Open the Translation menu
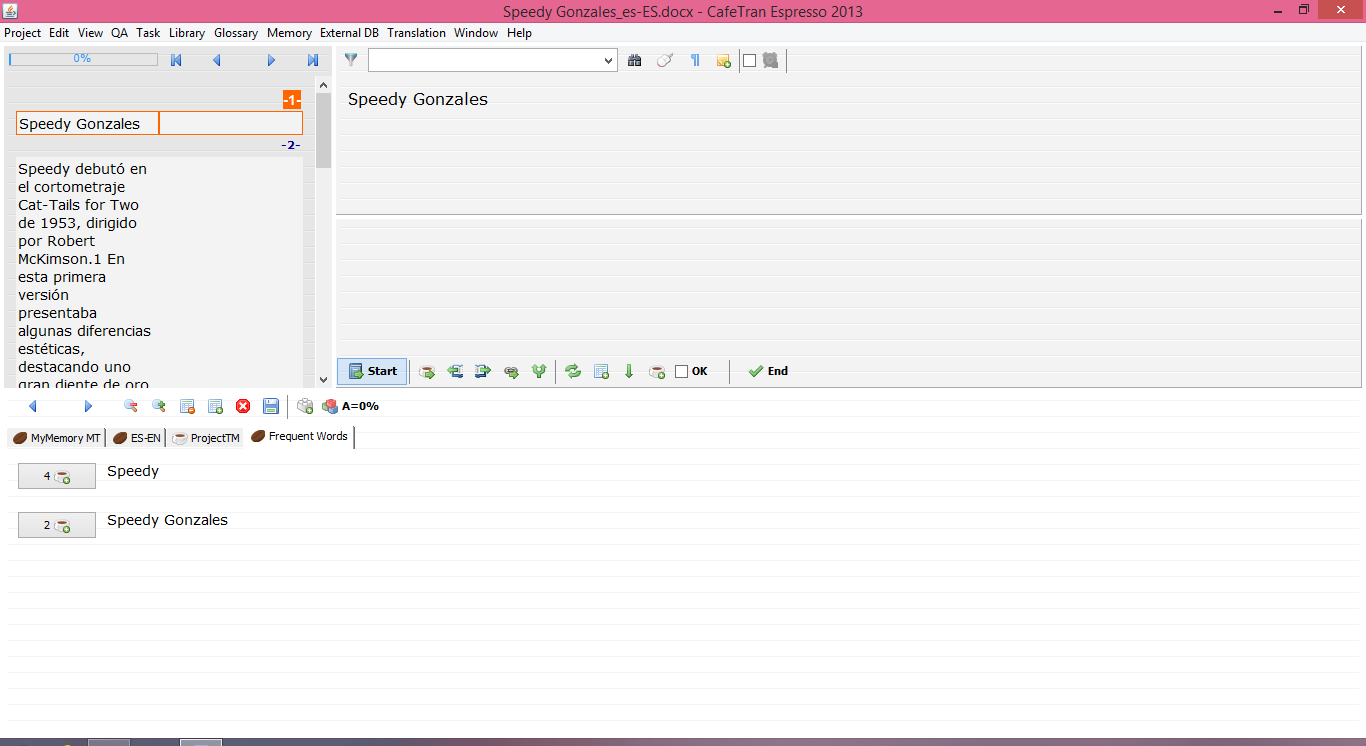 point(416,33)
